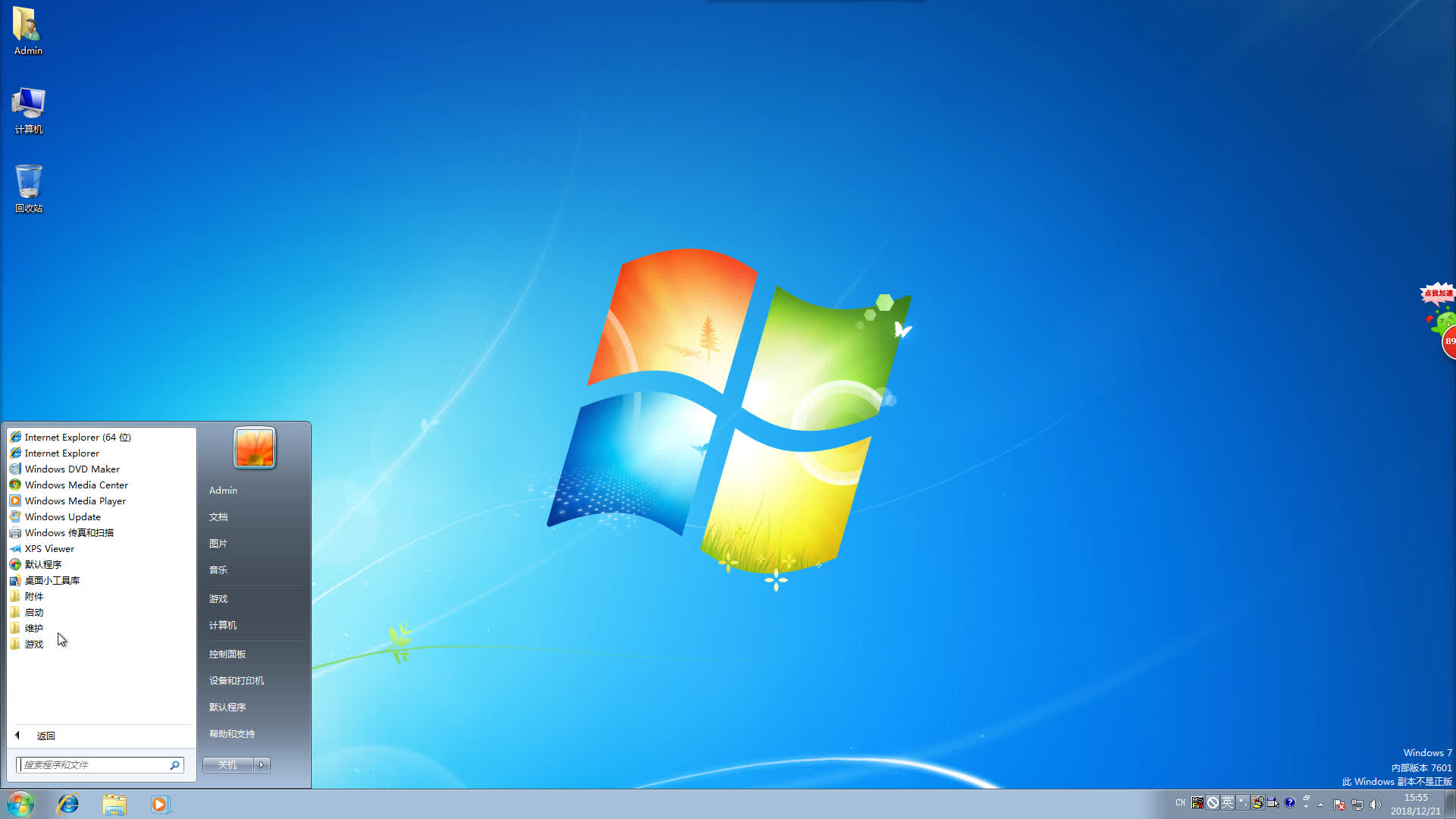Open Windows Media Player from the taskbar
Image resolution: width=1456 pixels, height=819 pixels.
tap(161, 804)
